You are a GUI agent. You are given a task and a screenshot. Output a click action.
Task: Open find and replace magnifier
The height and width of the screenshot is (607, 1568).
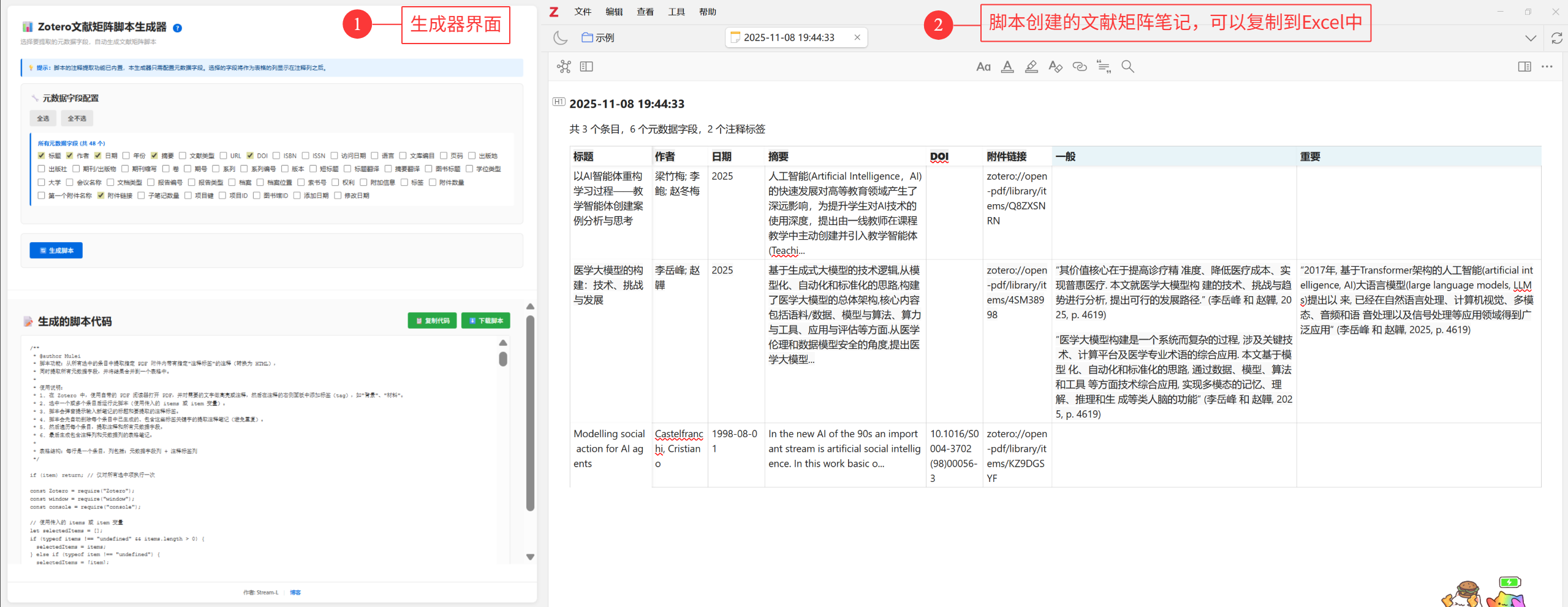(1127, 67)
